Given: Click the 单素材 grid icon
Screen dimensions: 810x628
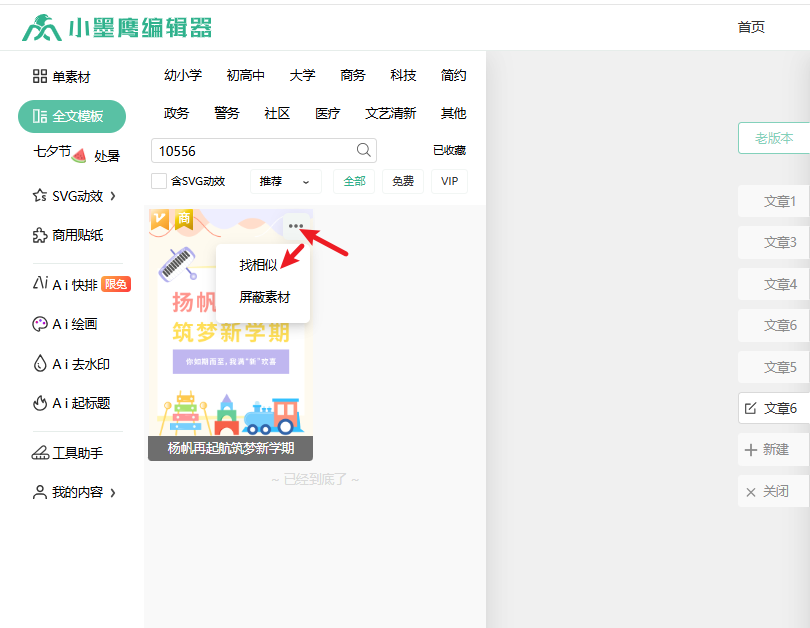Looking at the screenshot, I should coord(40,77).
